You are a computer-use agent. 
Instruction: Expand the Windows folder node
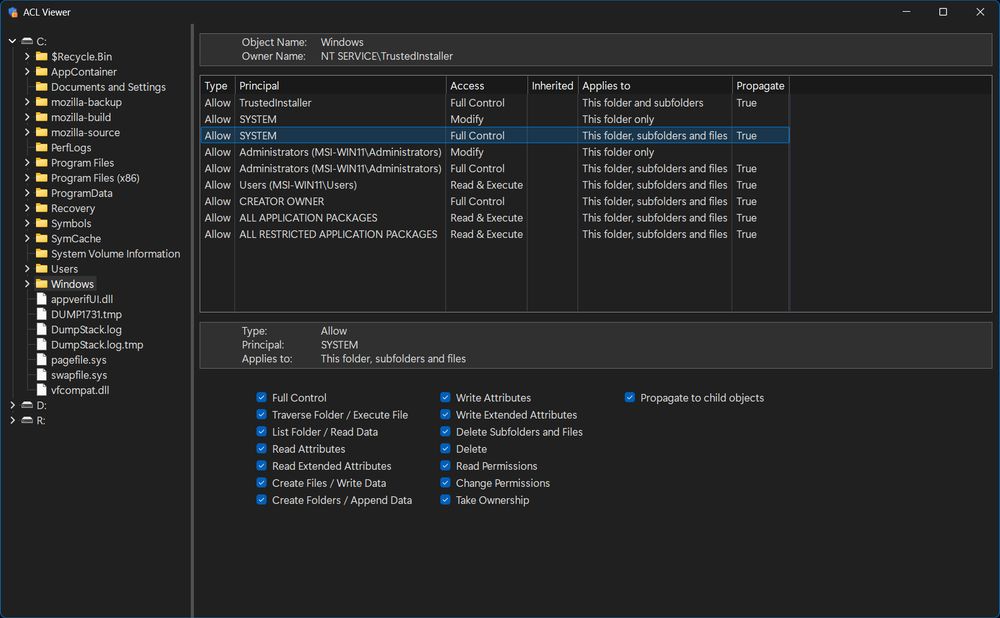[27, 284]
